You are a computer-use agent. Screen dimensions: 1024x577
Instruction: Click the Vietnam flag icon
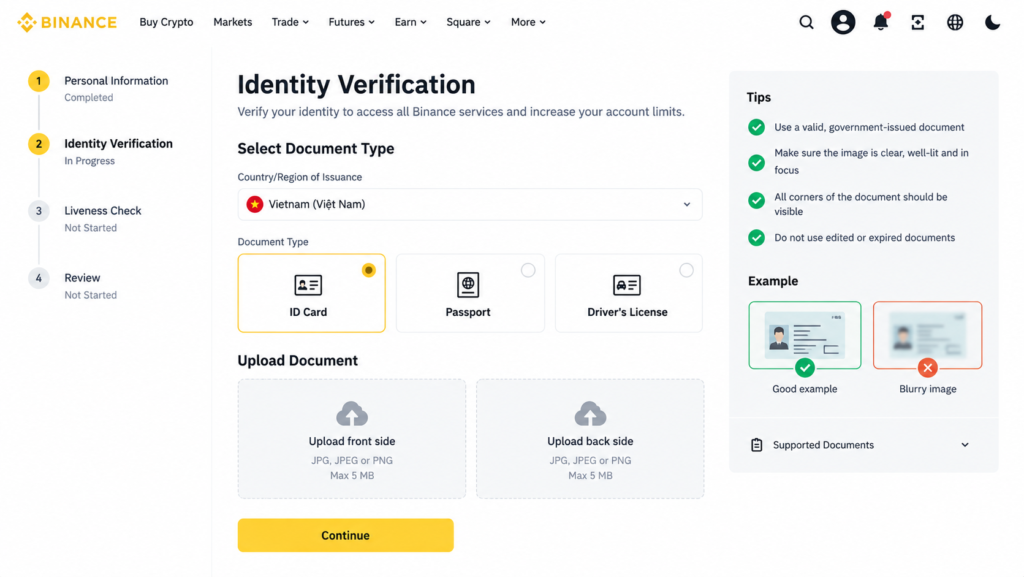[255, 204]
